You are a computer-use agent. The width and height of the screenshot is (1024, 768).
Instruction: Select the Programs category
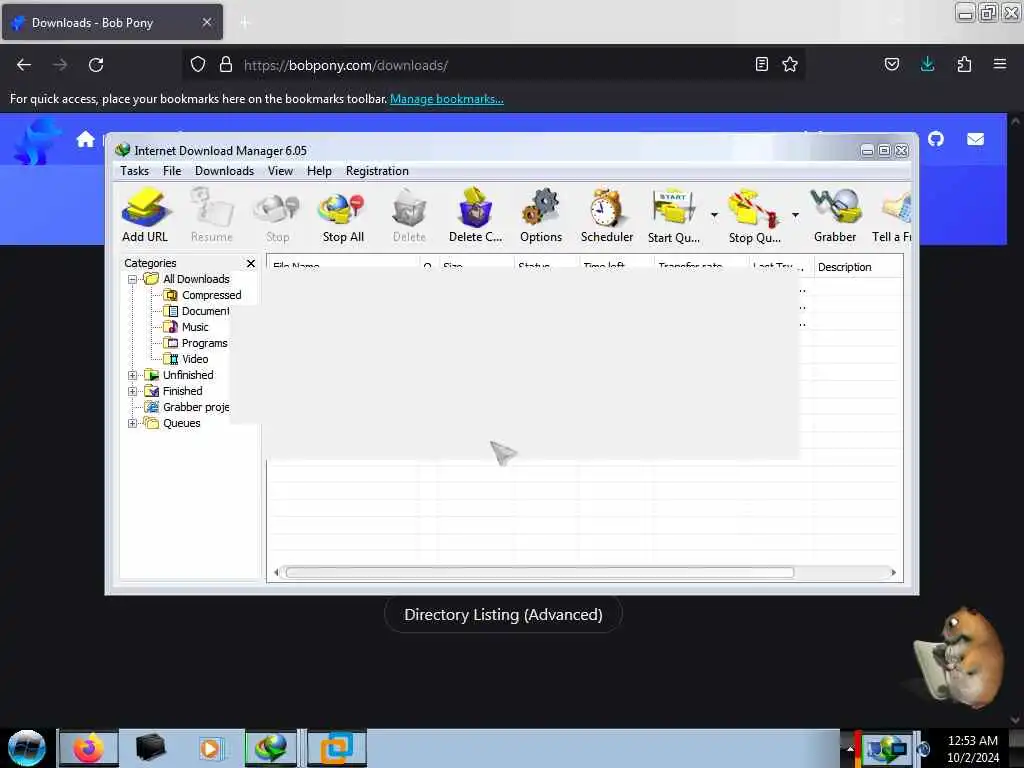tap(196, 344)
